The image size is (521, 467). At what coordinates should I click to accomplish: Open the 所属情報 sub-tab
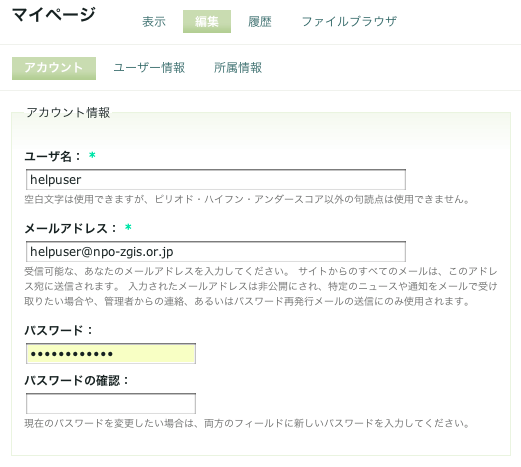tap(238, 68)
